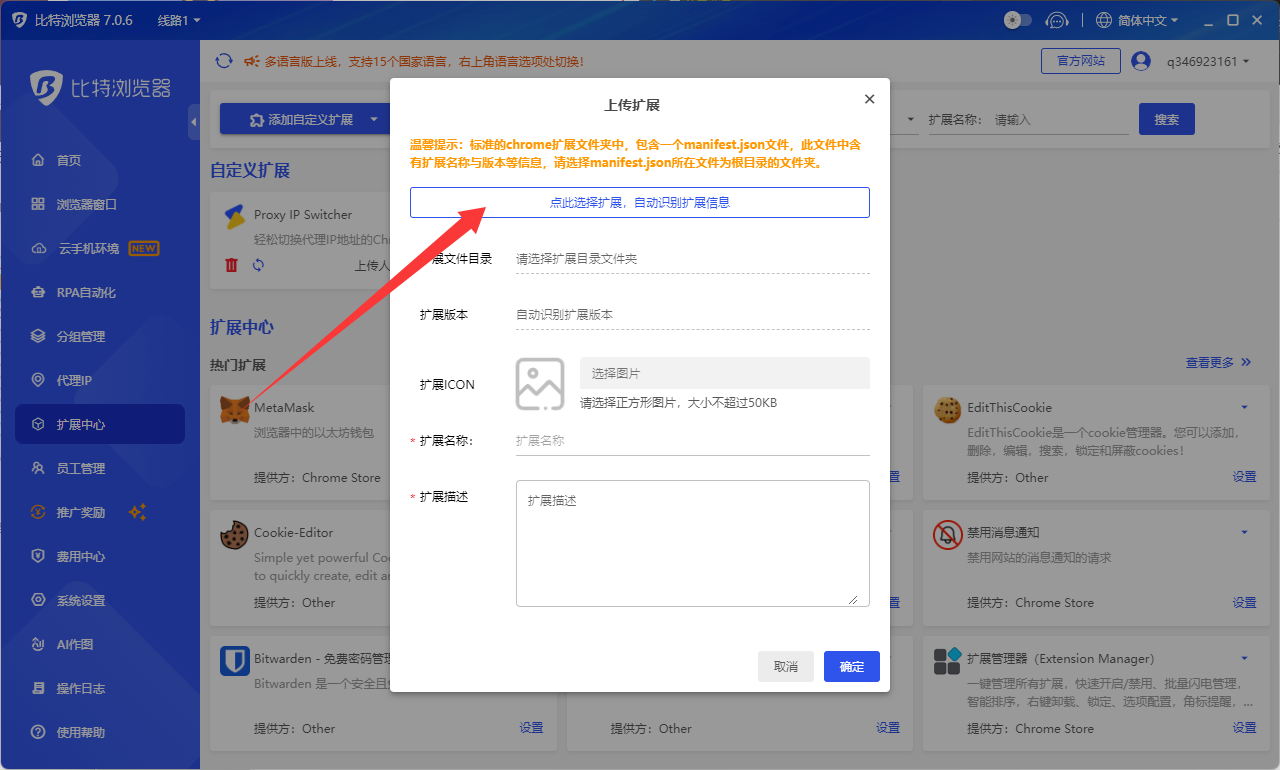Image resolution: width=1280 pixels, height=770 pixels.
Task: Click the sync icon under Proxy IP Switcher
Action: (258, 265)
